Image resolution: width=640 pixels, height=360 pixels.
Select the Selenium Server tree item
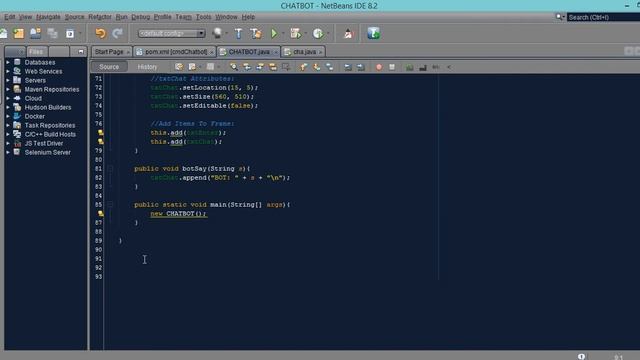[x=47, y=152]
